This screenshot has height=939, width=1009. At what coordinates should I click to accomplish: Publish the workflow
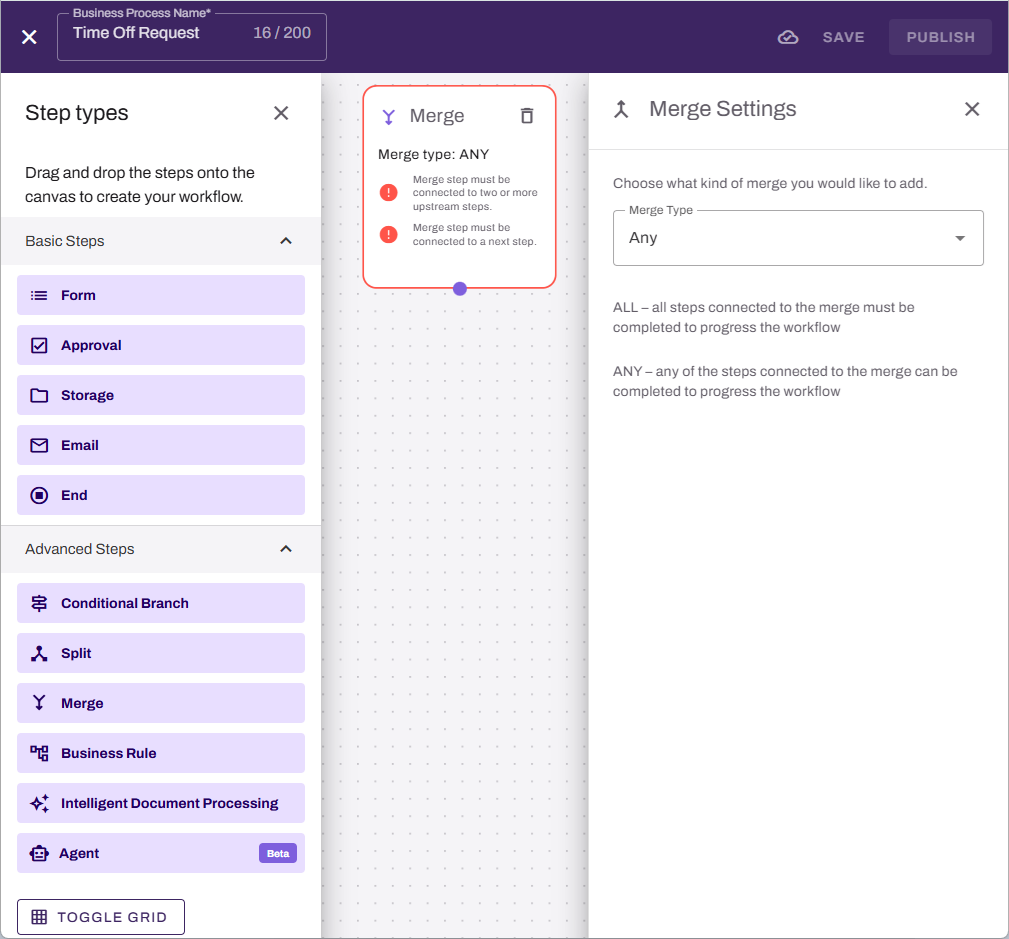(x=940, y=37)
